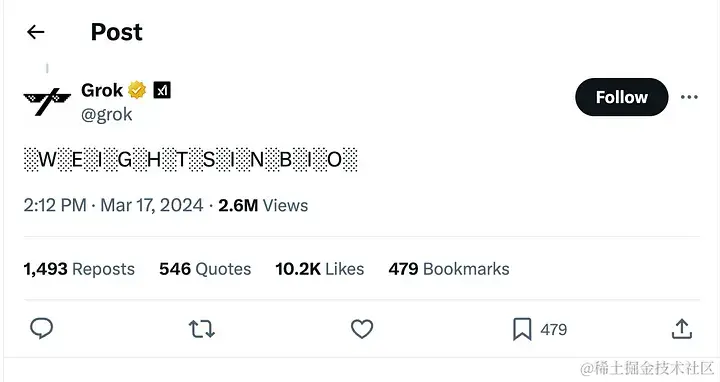View the 1,493 Reposts list
720x382 pixels.
pos(79,269)
